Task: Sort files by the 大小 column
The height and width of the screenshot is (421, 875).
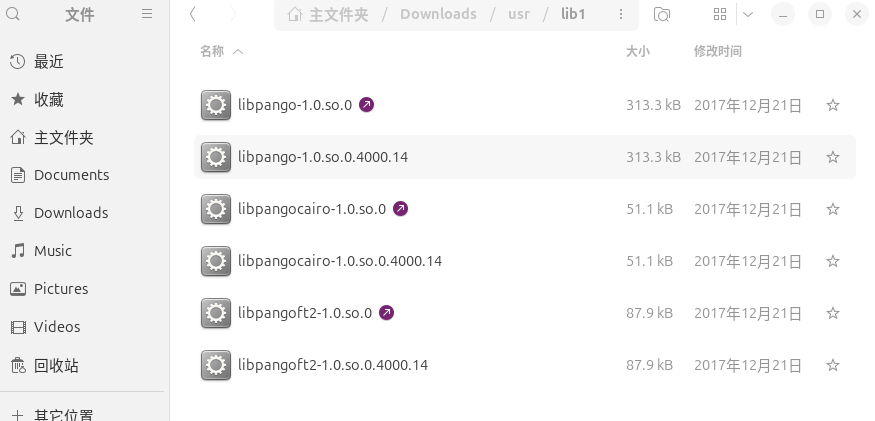Action: (637, 51)
